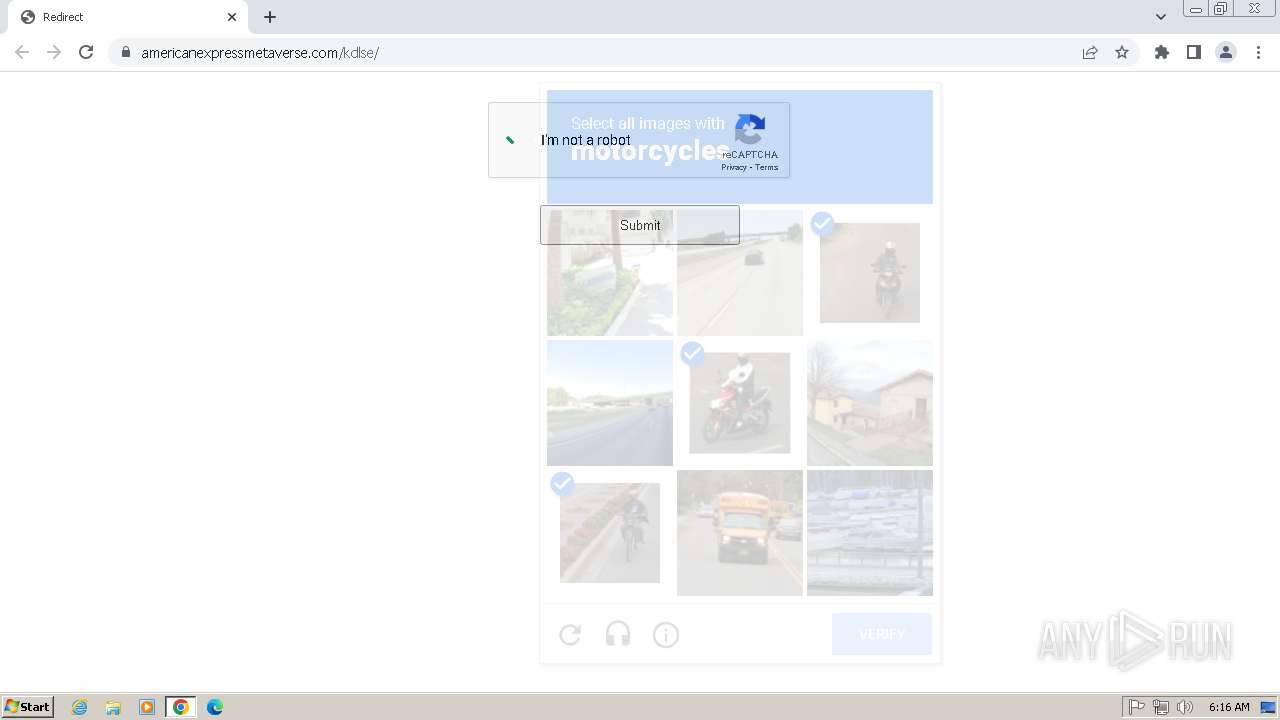Open the Chrome profile avatar

pos(1225,52)
